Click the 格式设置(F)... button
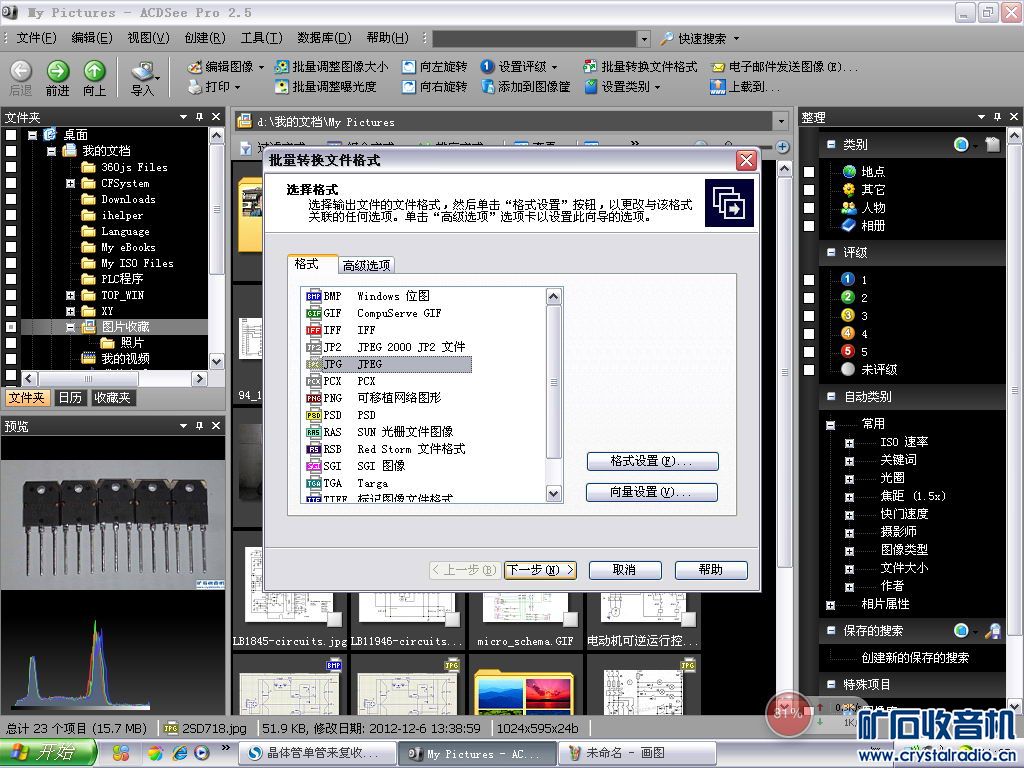The width and height of the screenshot is (1024, 768). coord(651,461)
